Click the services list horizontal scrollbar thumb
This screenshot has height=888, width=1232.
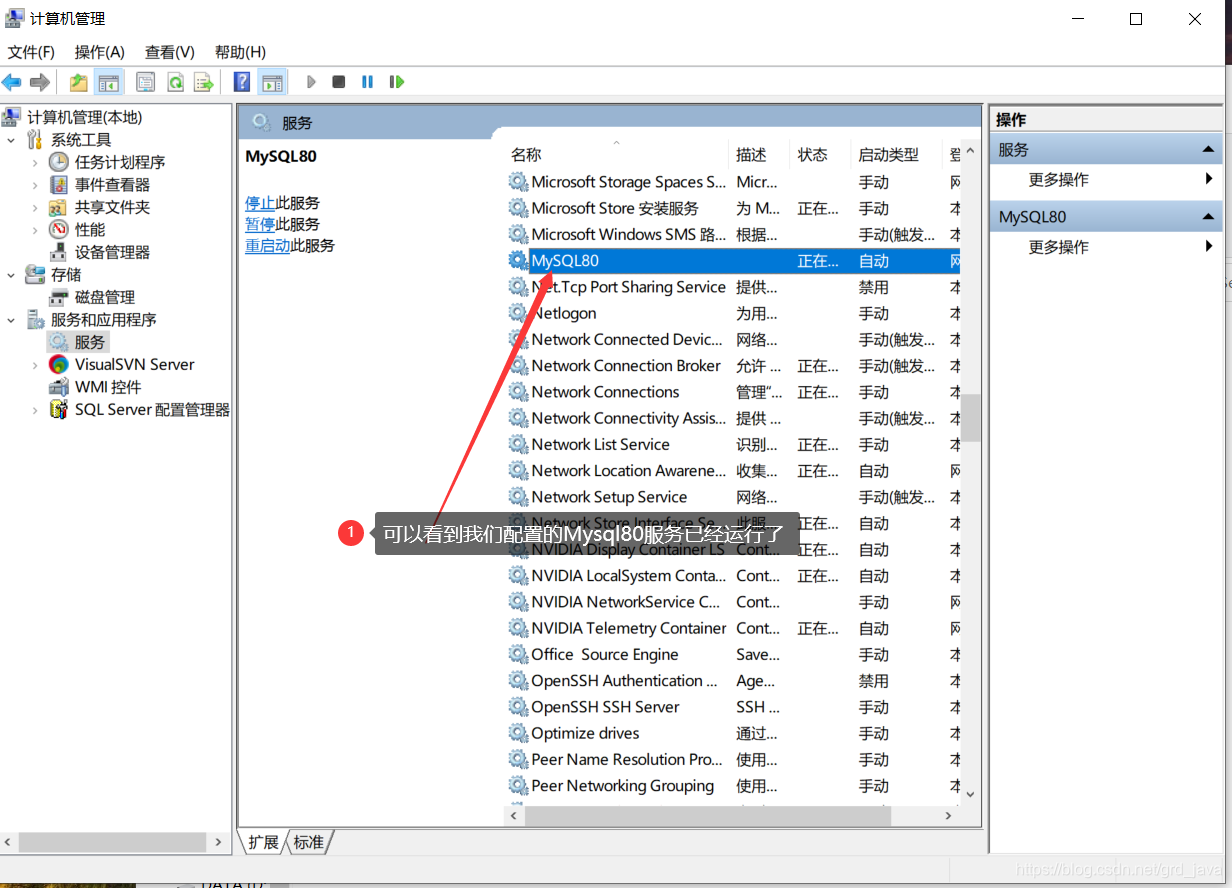707,816
